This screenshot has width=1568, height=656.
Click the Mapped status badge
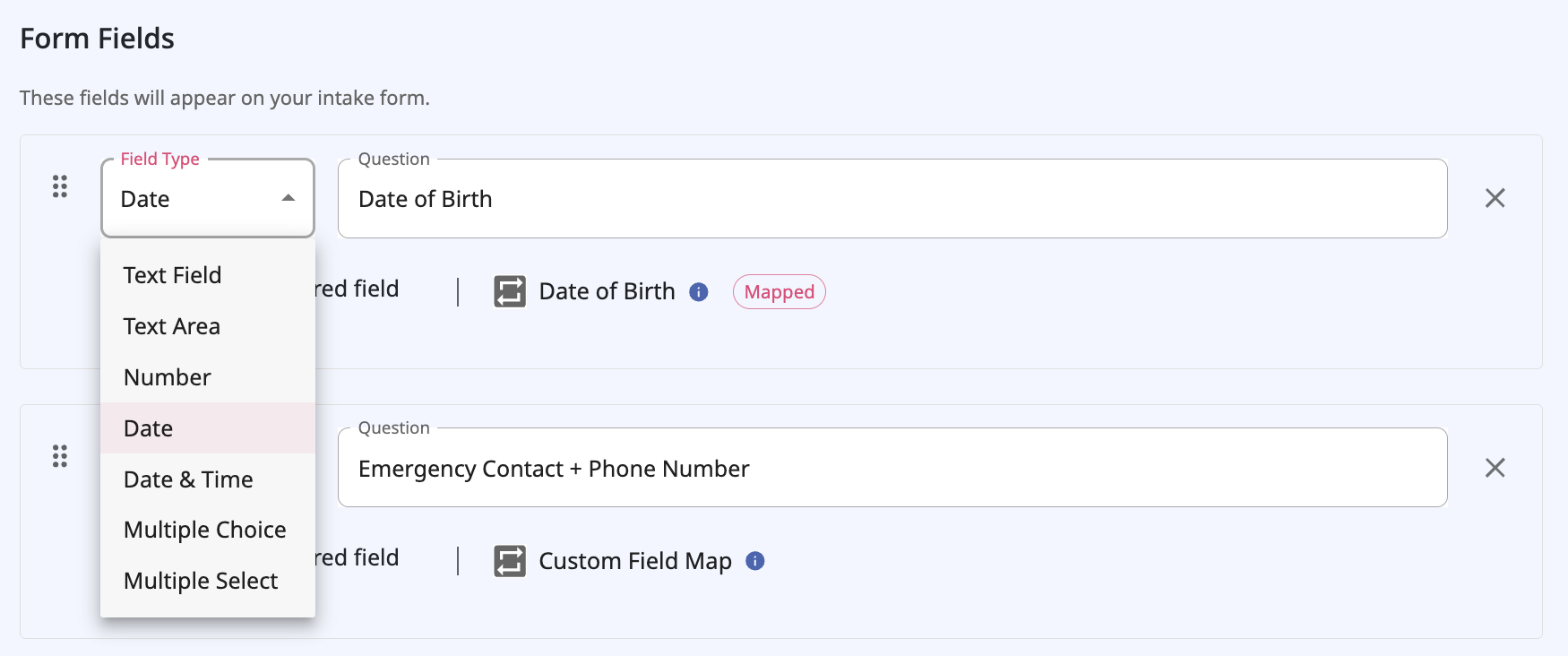tap(779, 291)
